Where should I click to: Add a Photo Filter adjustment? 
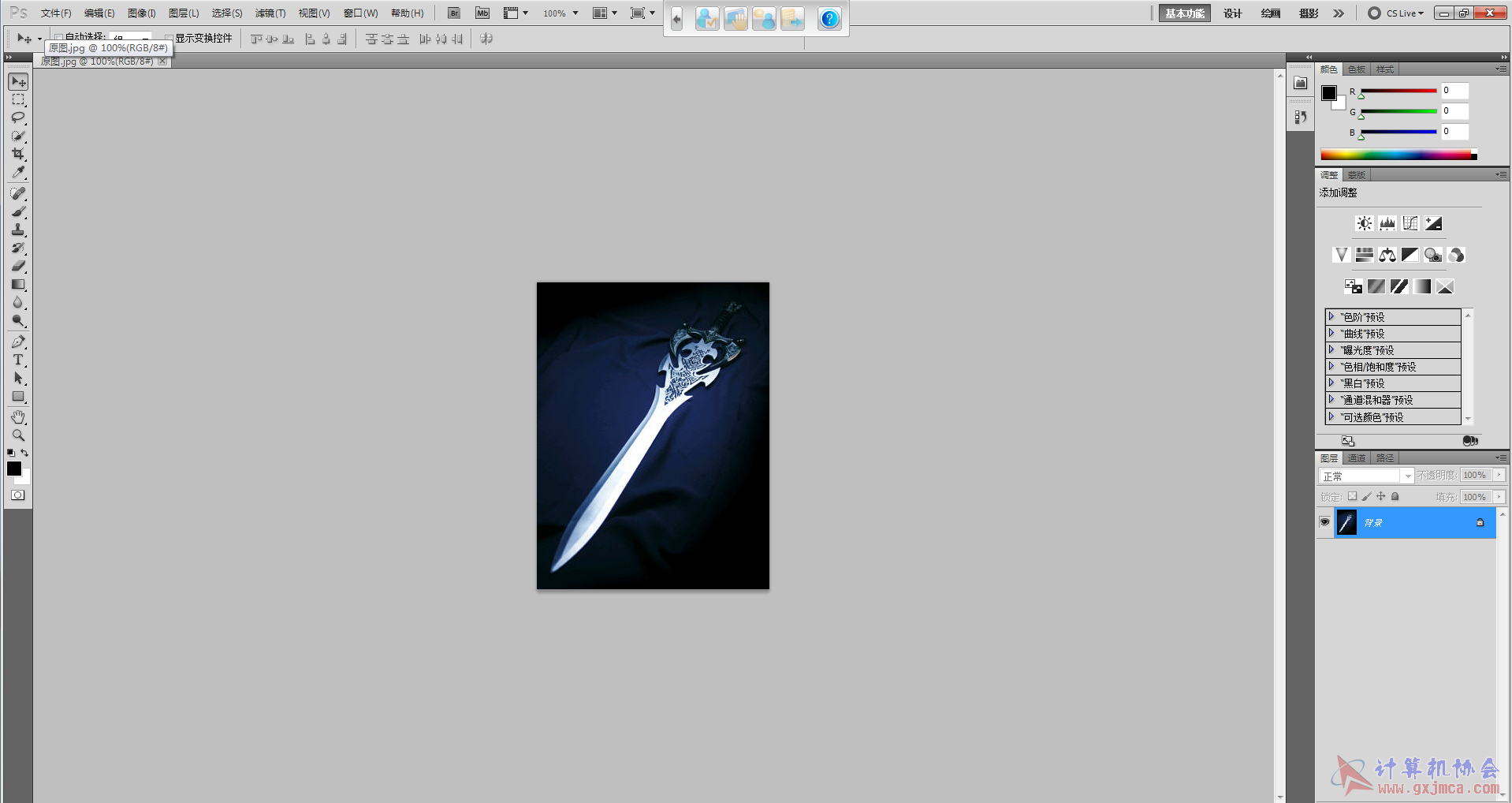pyautogui.click(x=1433, y=255)
